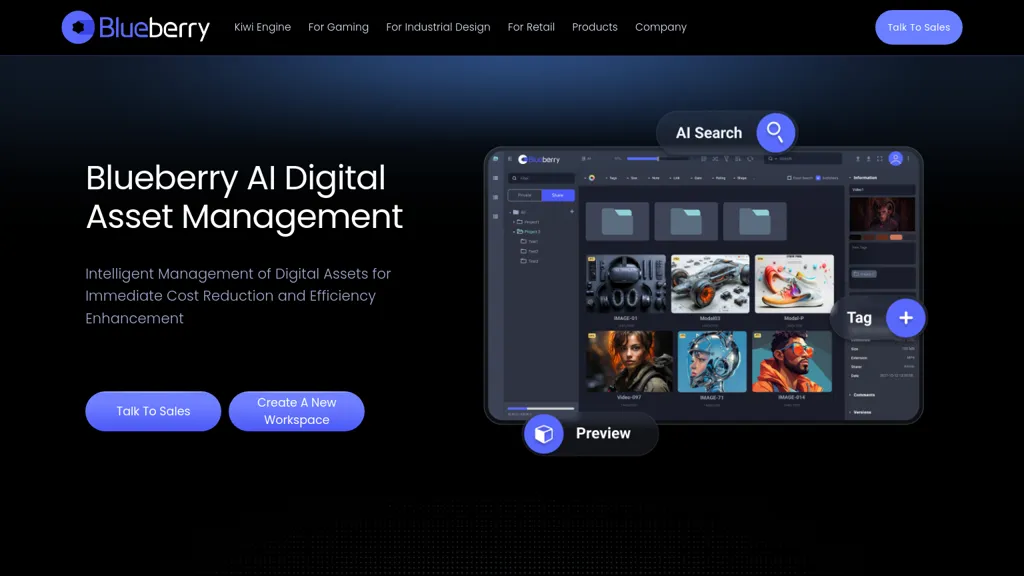Click the Preview cube icon

(x=544, y=434)
